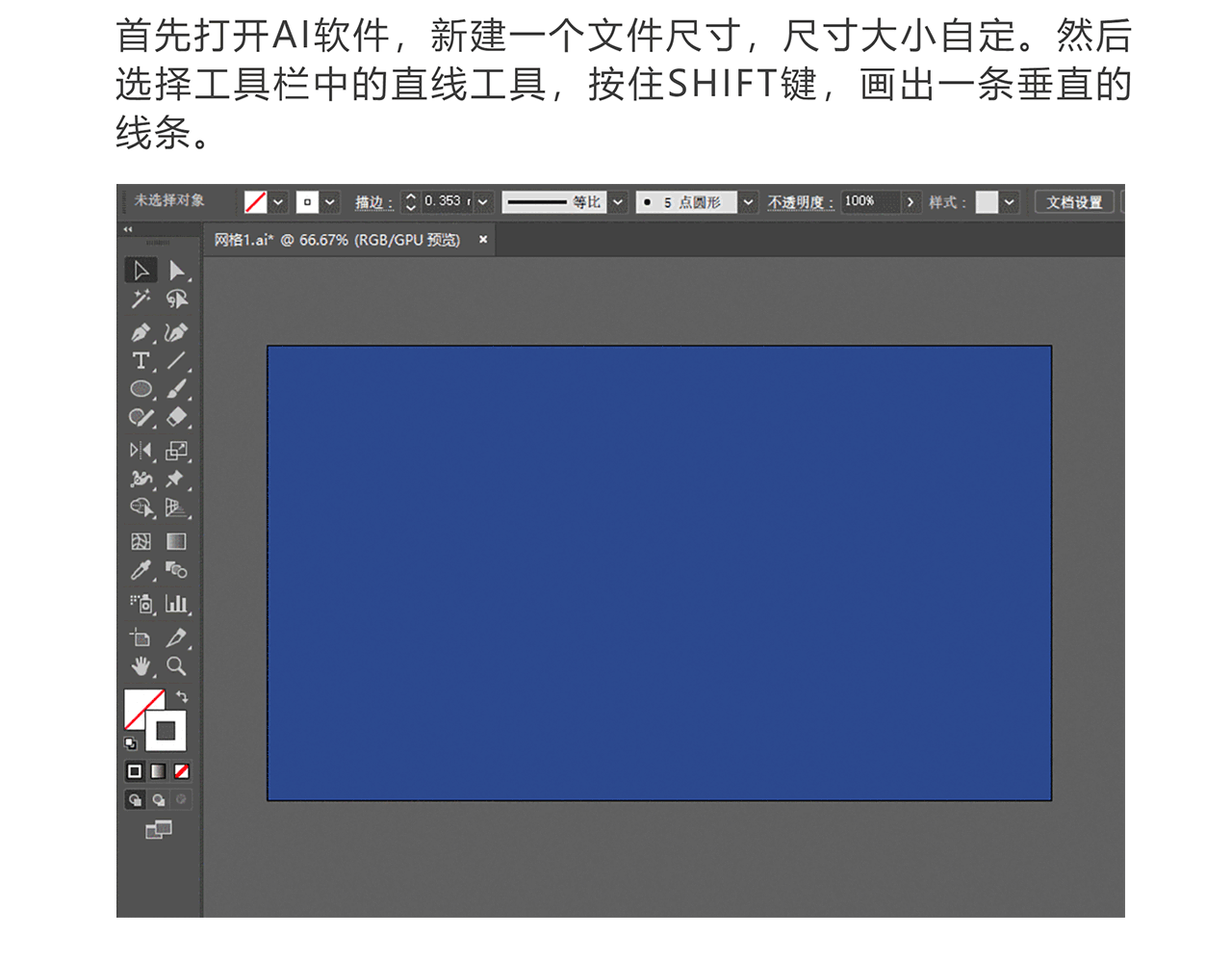1232x962 pixels.
Task: Reset to default fill and stroke
Action: 130,743
